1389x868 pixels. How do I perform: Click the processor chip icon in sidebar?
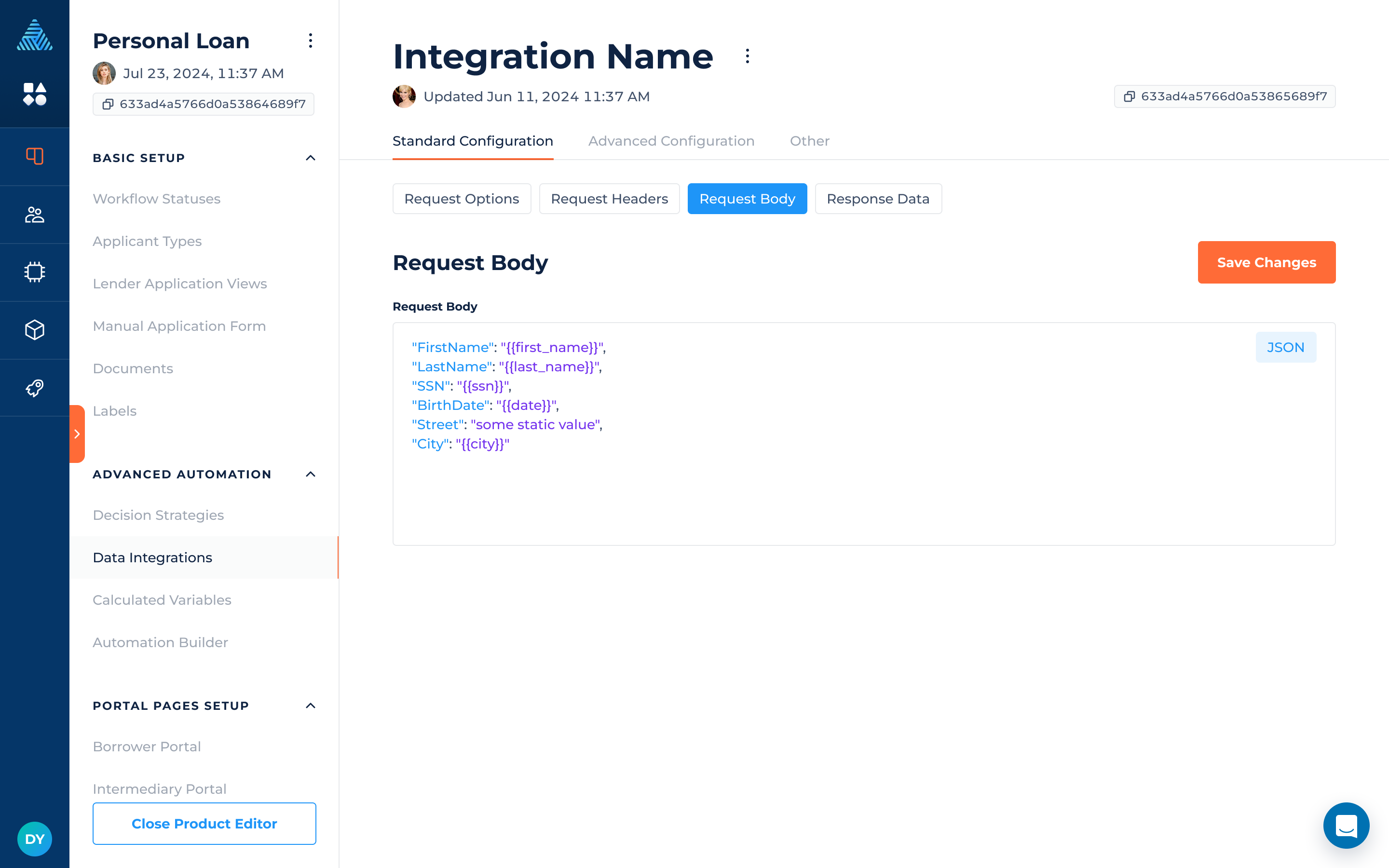tap(34, 272)
